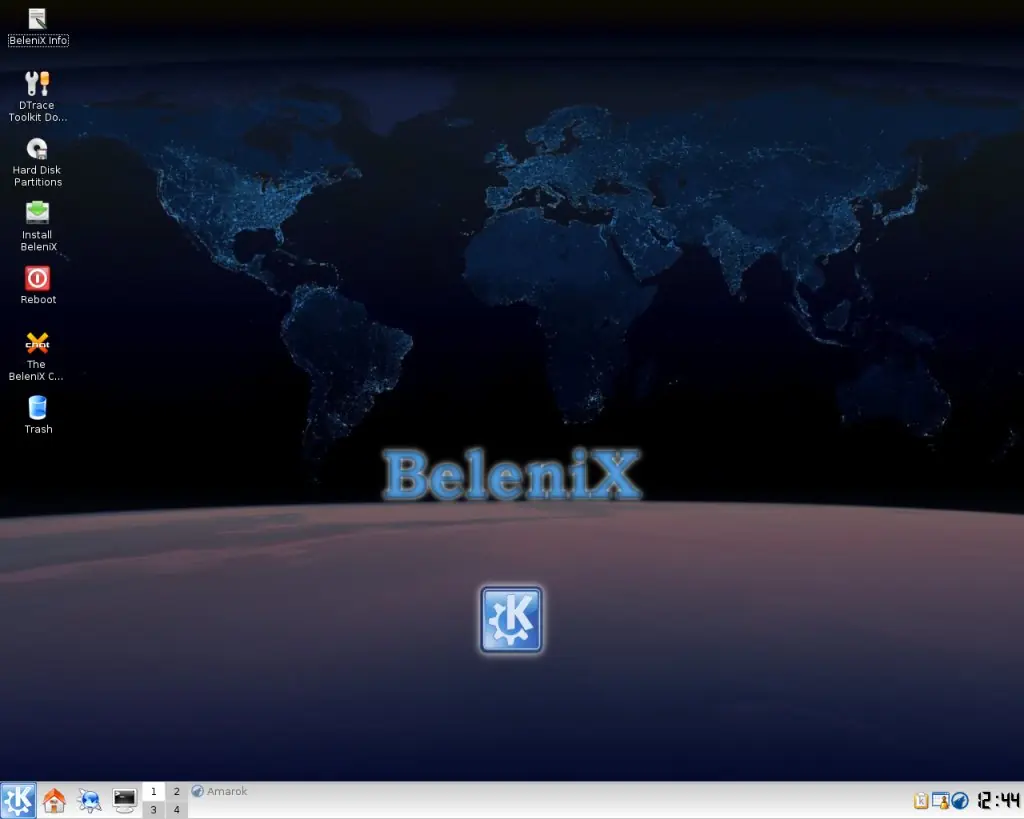Switch to virtual desktop 3
Image resolution: width=1024 pixels, height=819 pixels.
pyautogui.click(x=153, y=809)
